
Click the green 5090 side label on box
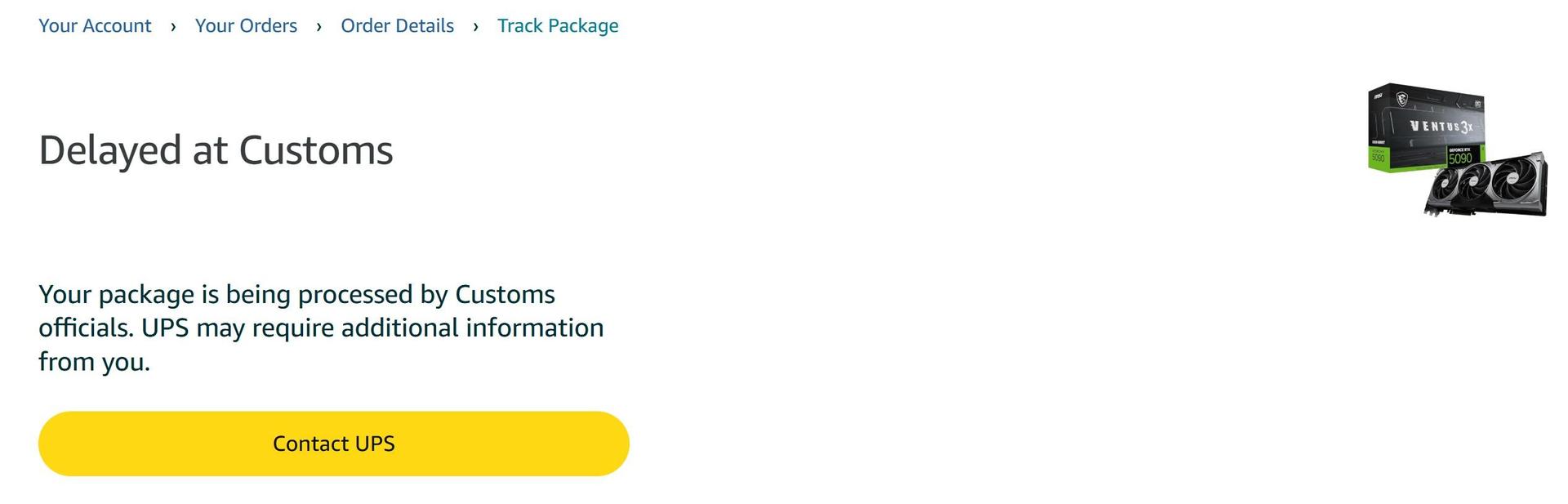pyautogui.click(x=1379, y=157)
